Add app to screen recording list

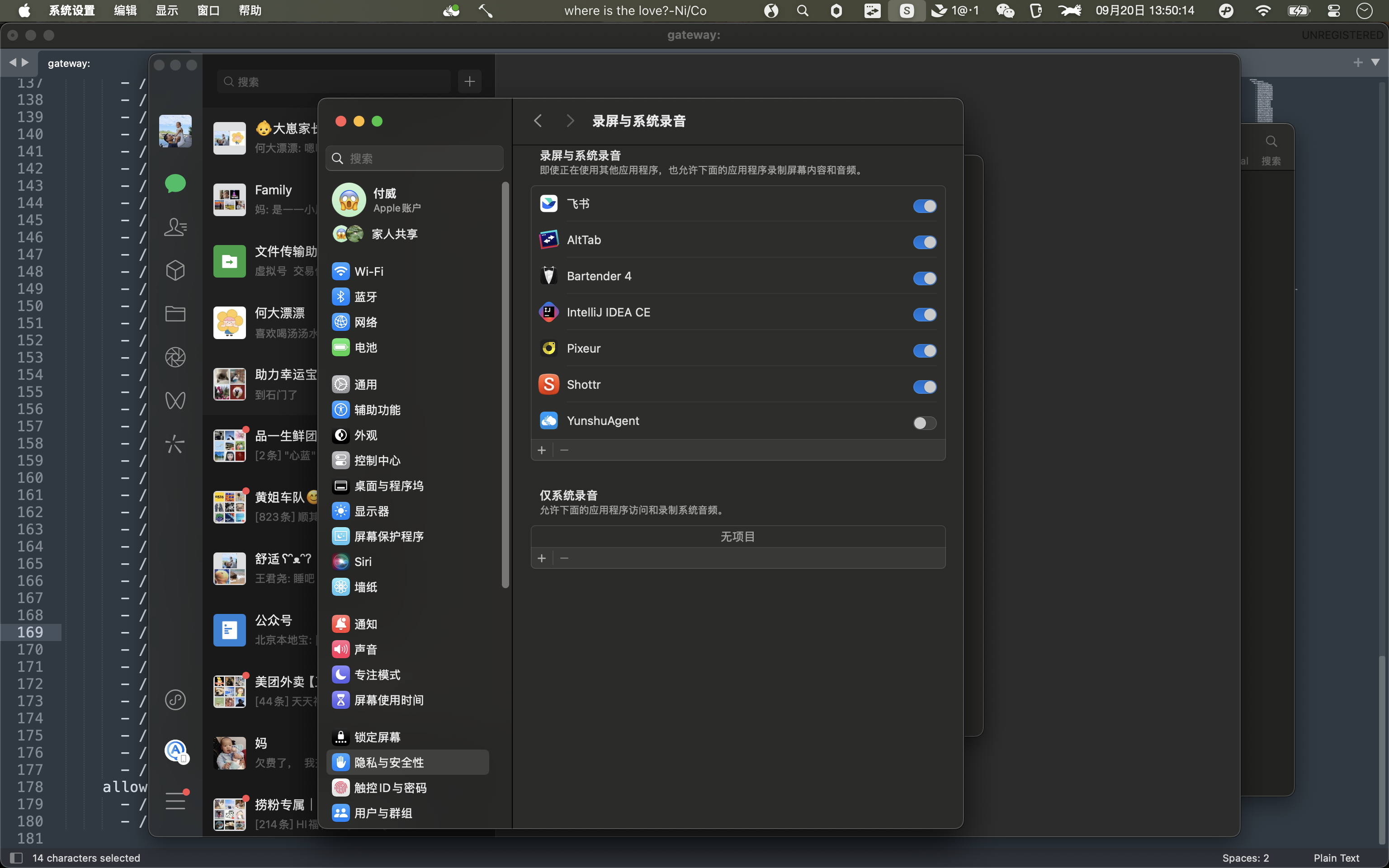tap(541, 450)
